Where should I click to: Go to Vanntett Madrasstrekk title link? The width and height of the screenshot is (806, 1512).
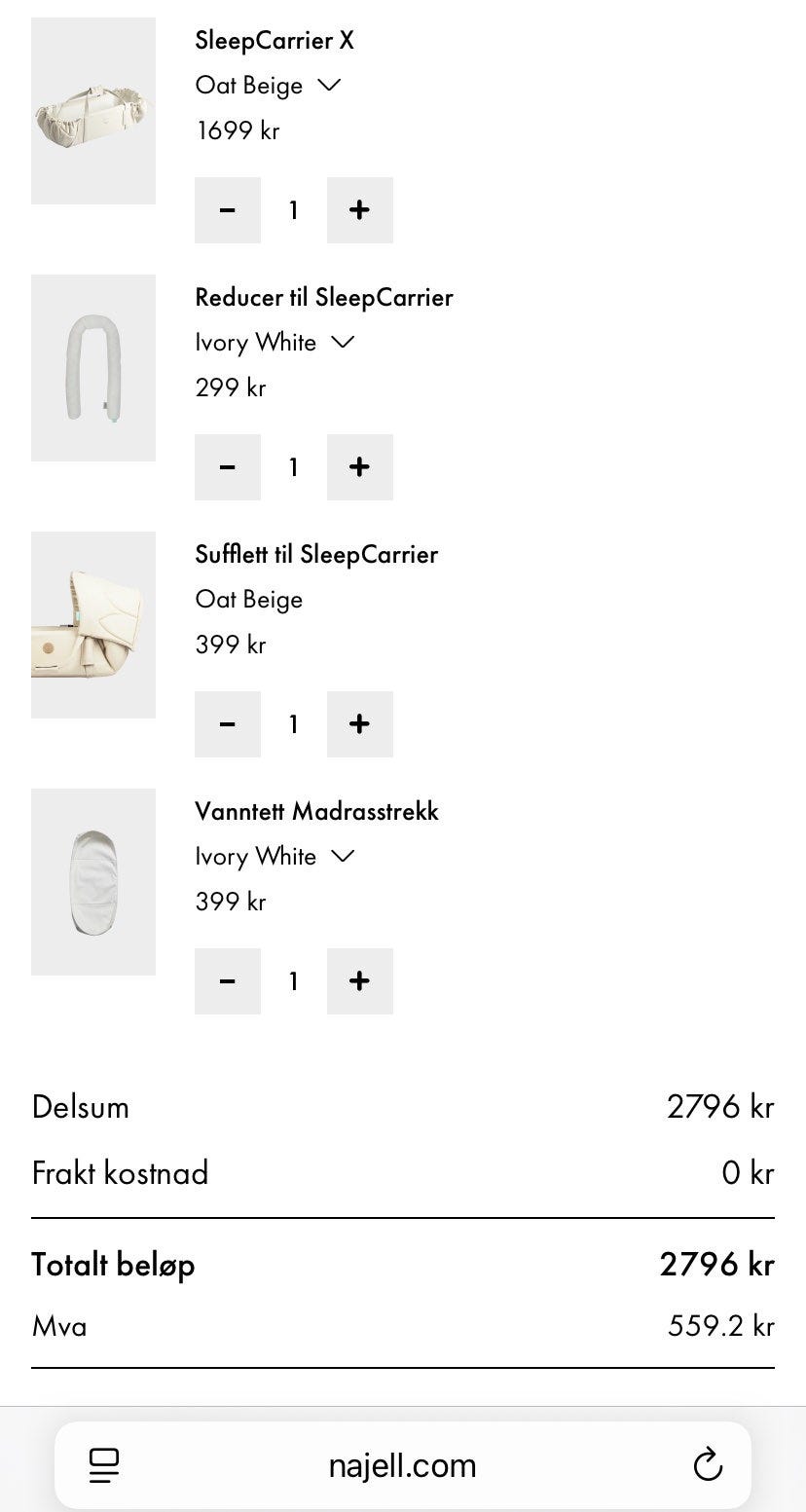[x=316, y=812]
